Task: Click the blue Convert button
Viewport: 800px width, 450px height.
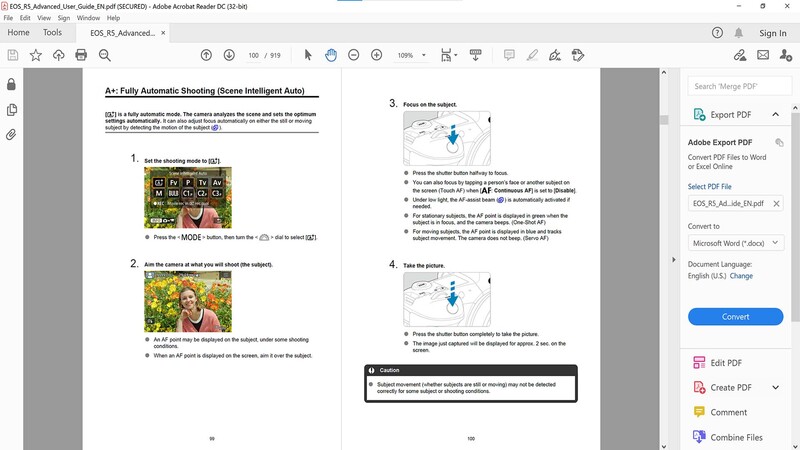Action: click(x=735, y=316)
